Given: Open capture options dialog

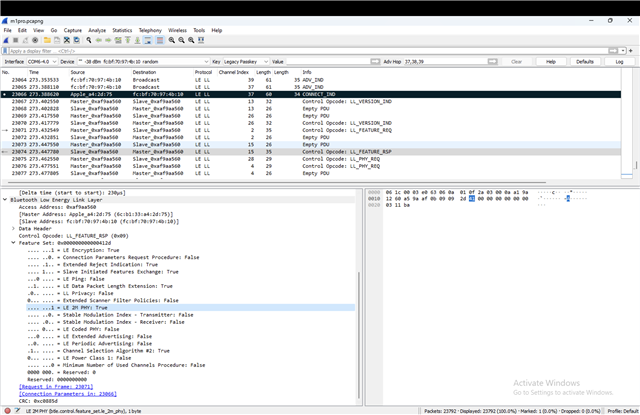Looking at the screenshot, I should pyautogui.click(x=35, y=40).
